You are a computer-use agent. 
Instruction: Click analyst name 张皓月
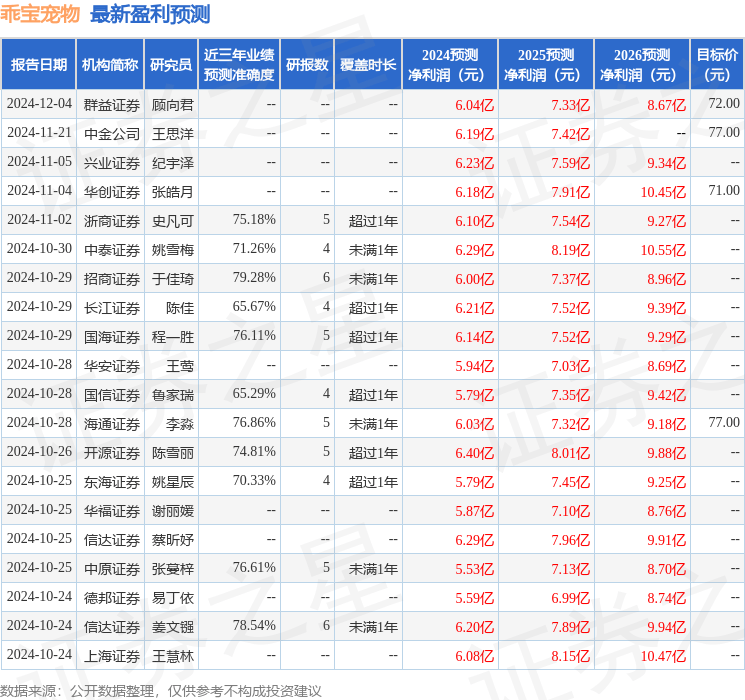coord(173,192)
